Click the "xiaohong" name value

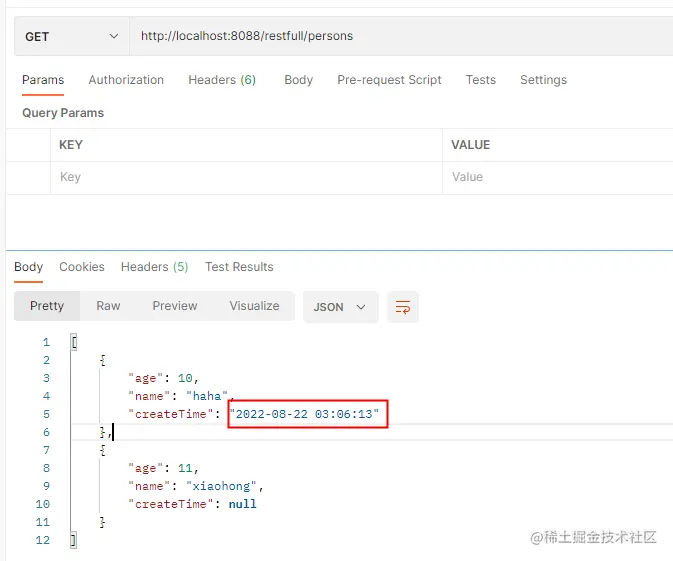[x=221, y=486]
